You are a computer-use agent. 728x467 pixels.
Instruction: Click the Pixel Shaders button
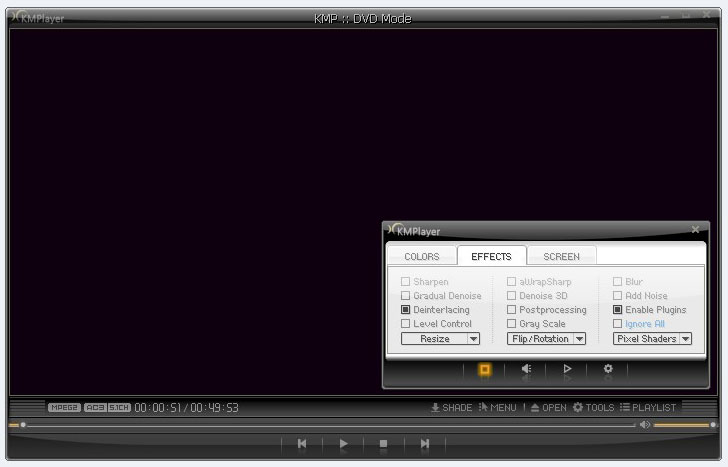click(x=646, y=339)
